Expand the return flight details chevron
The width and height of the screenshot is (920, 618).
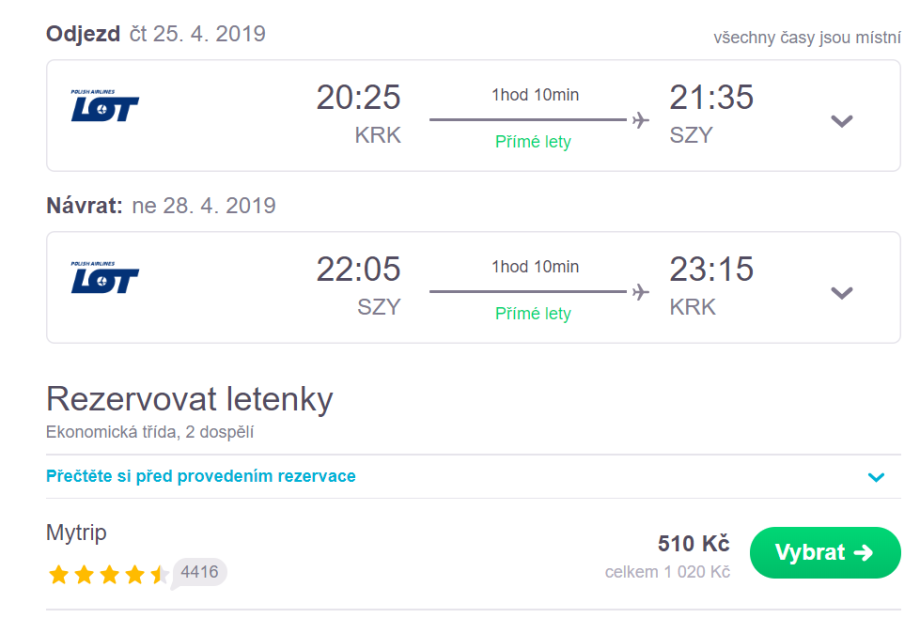(842, 293)
